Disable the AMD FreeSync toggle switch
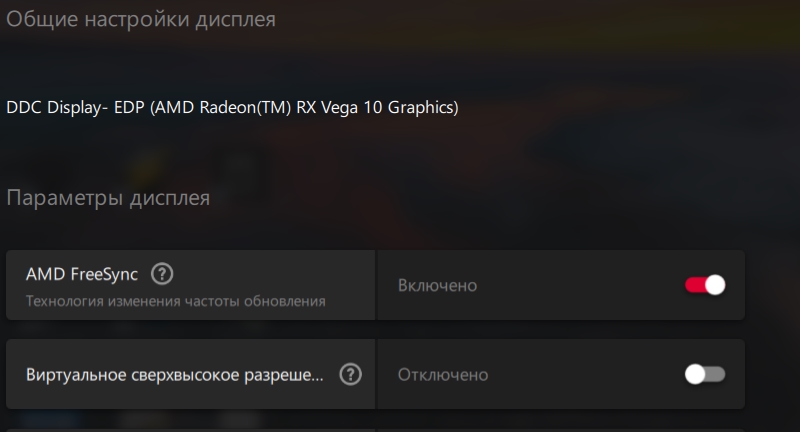 705,285
